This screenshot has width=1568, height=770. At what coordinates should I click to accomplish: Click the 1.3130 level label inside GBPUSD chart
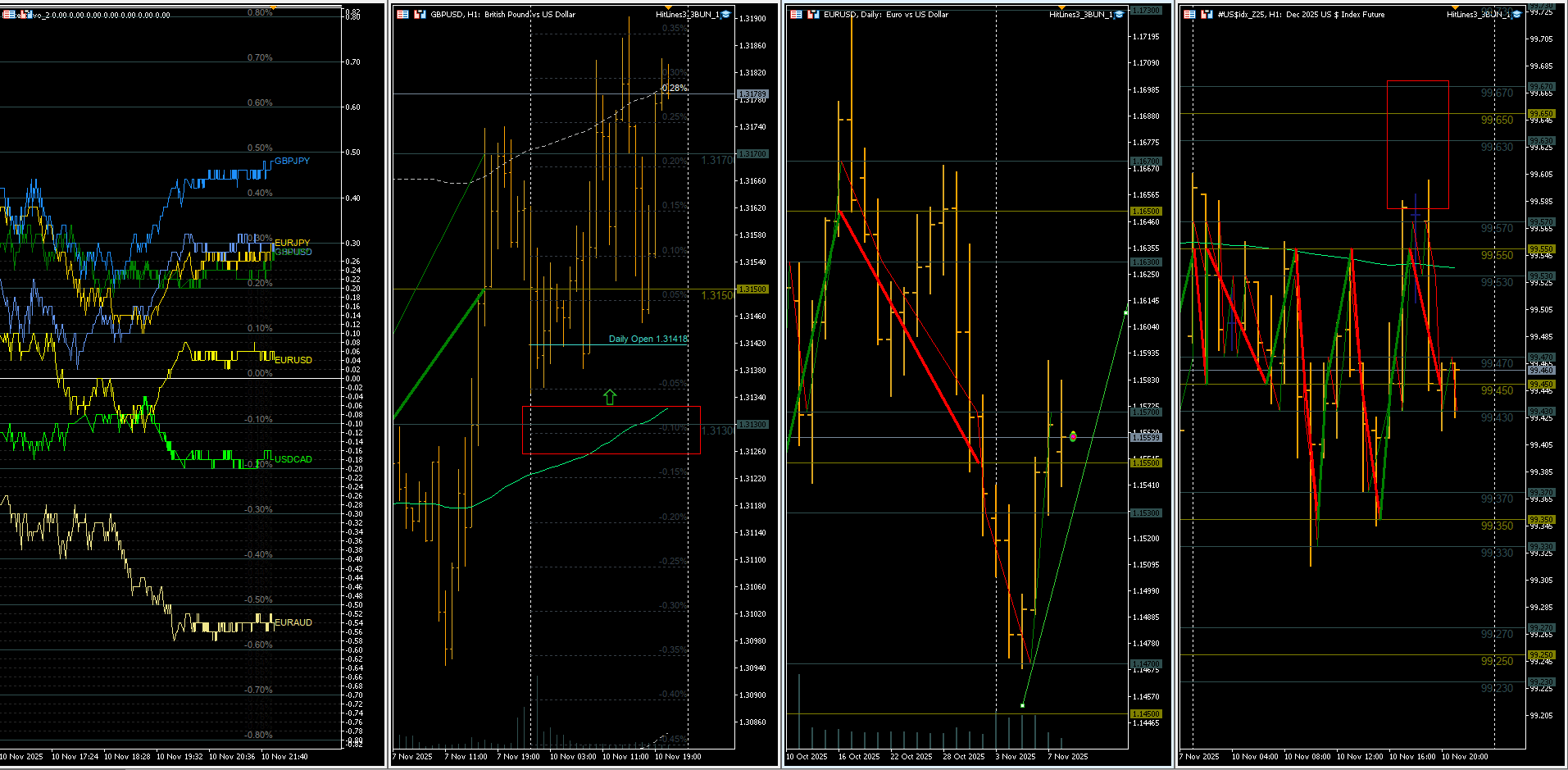pos(717,431)
